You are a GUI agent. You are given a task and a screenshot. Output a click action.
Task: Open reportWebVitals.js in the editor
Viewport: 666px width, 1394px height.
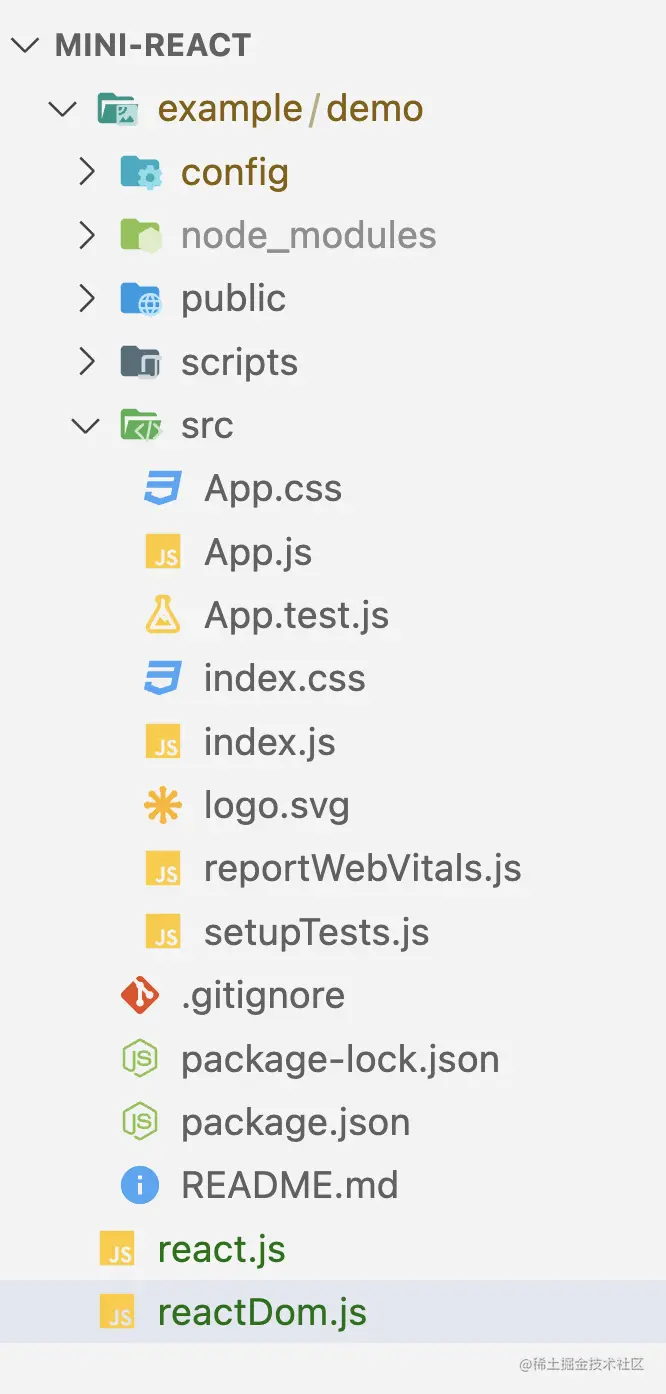(x=362, y=868)
